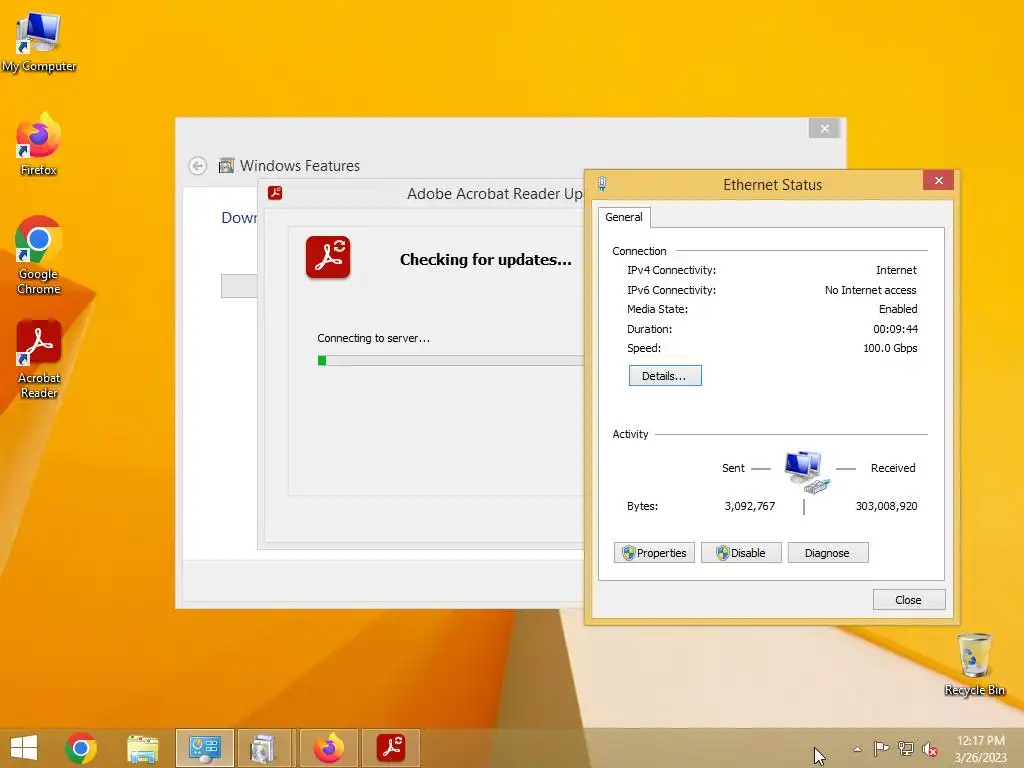
Task: Click the Windows Features progress bar
Action: tap(239, 286)
